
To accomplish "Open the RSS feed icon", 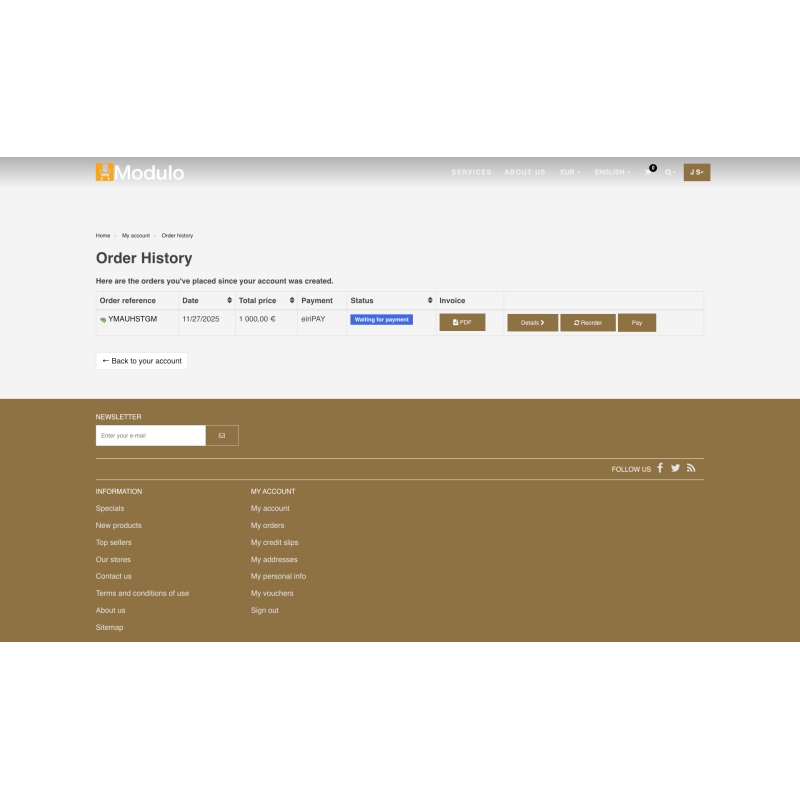I will coord(690,468).
